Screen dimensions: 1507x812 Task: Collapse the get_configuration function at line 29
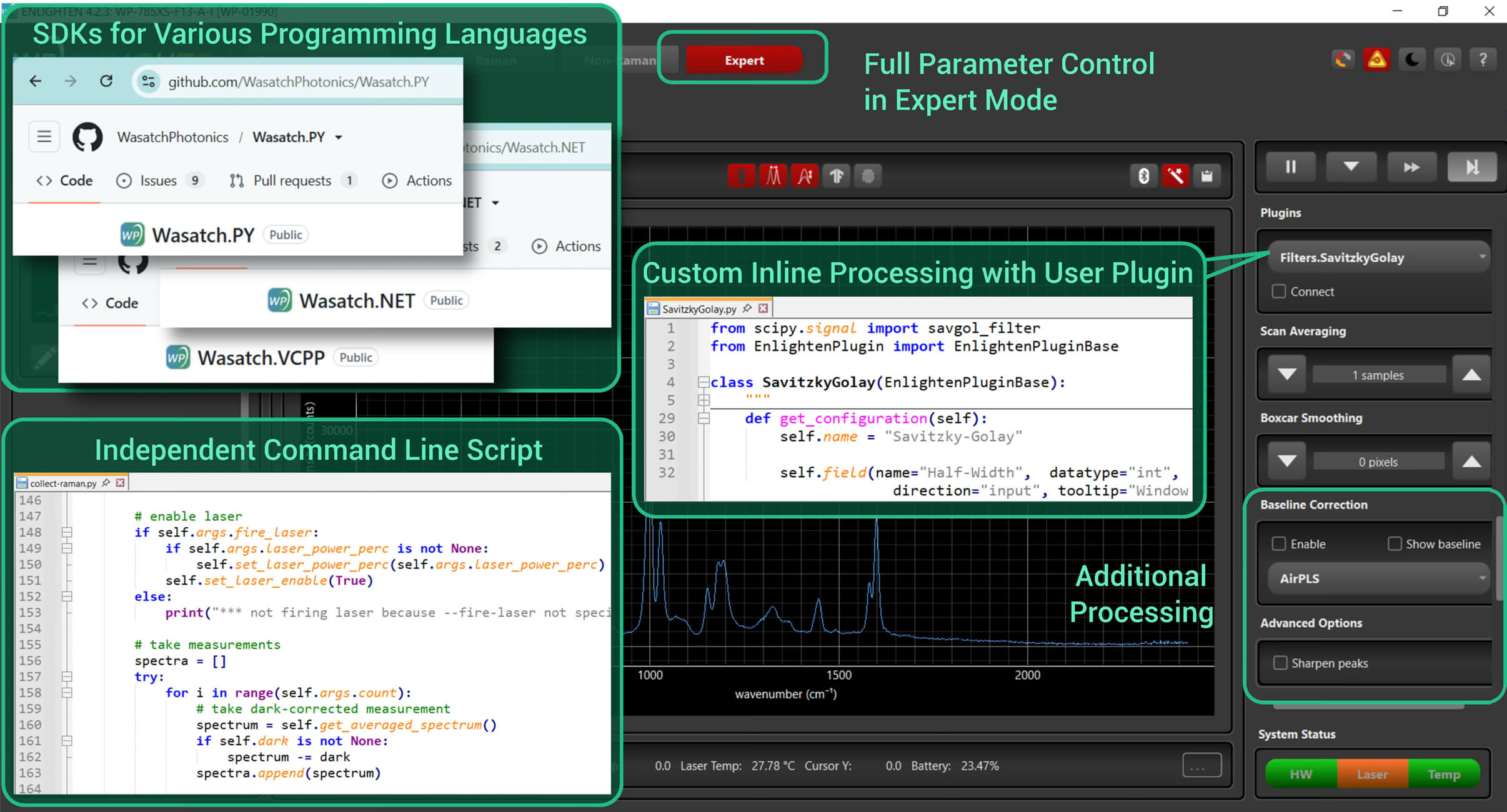click(x=704, y=418)
